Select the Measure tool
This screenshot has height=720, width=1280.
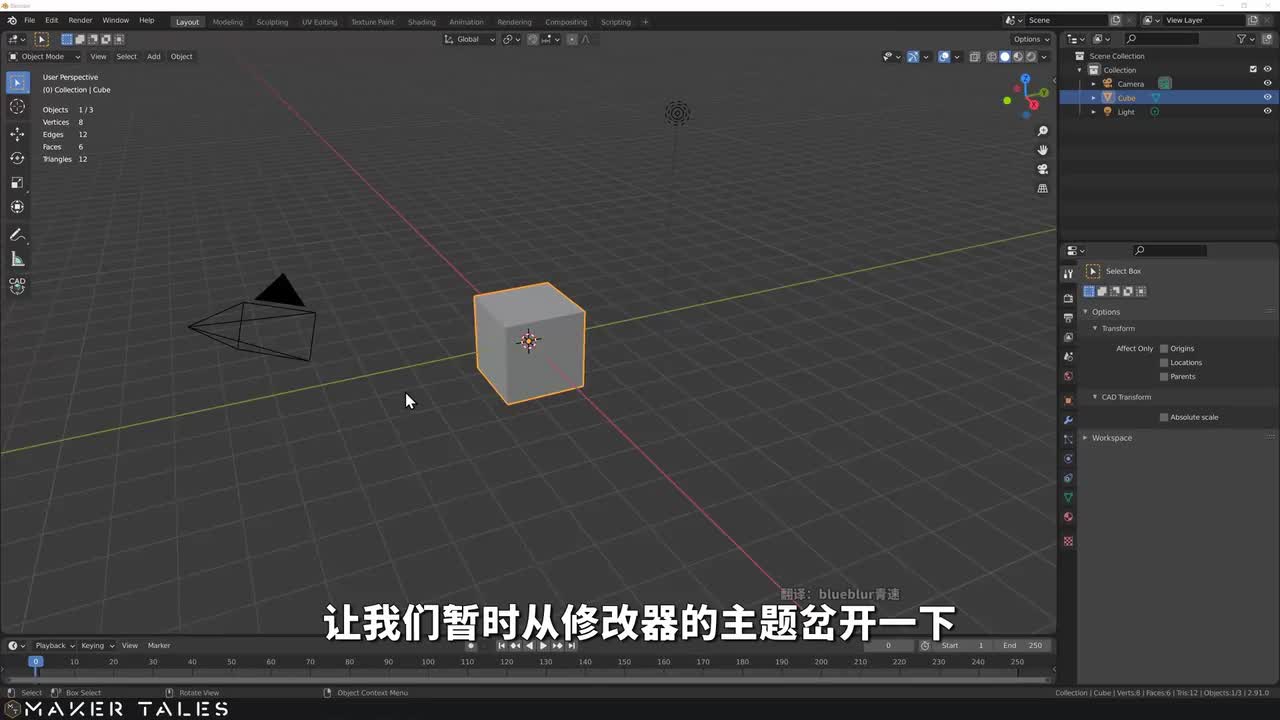17,259
